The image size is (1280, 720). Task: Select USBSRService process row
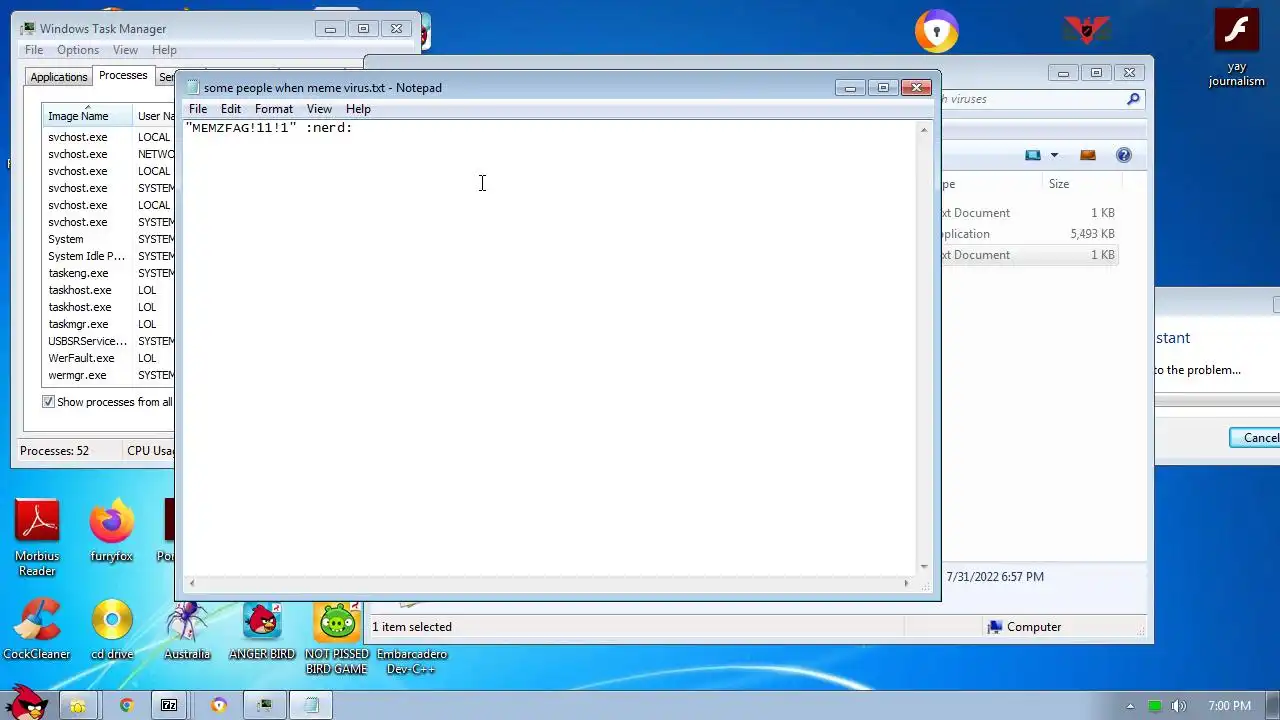110,341
